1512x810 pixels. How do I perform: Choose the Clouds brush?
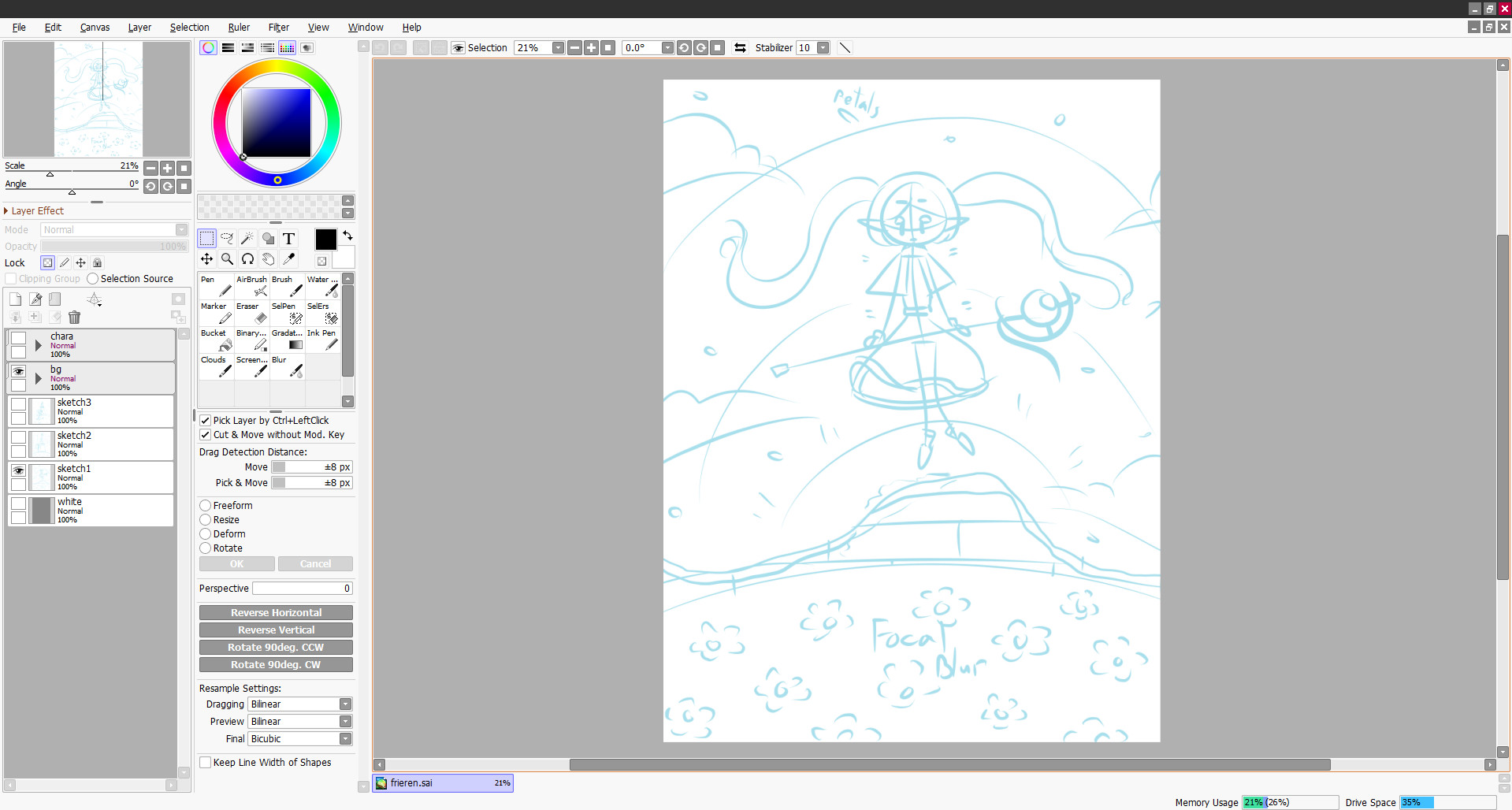216,366
